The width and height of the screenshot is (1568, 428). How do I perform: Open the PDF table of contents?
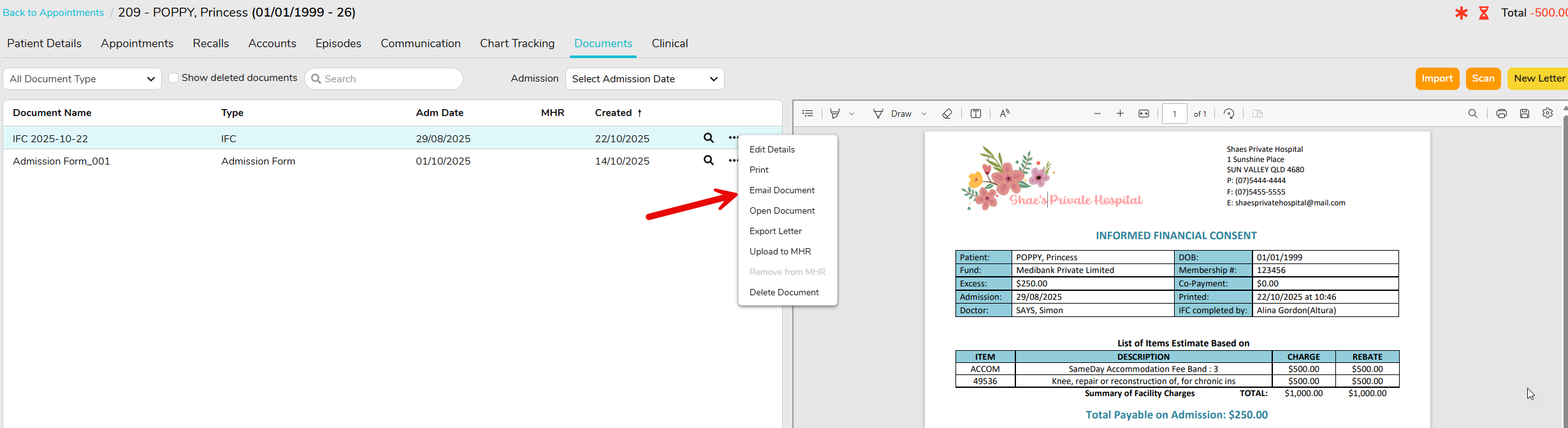click(x=808, y=114)
